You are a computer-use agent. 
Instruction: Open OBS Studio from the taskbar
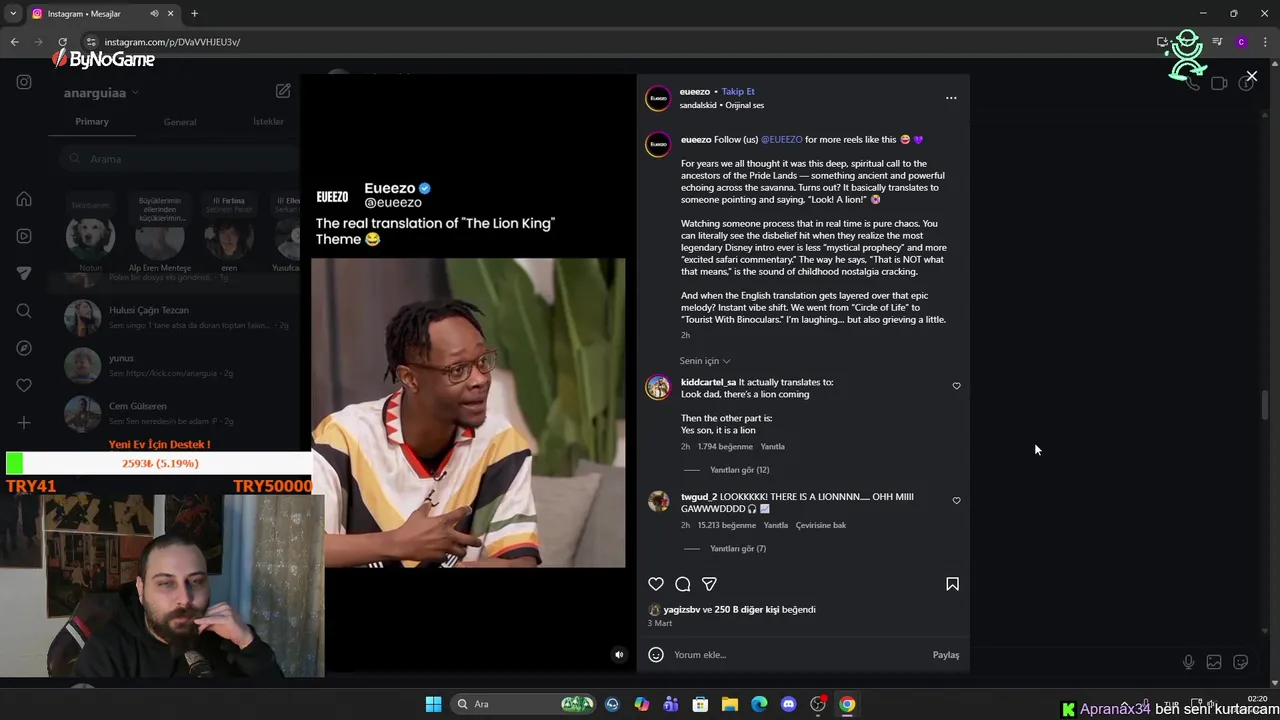pos(818,704)
